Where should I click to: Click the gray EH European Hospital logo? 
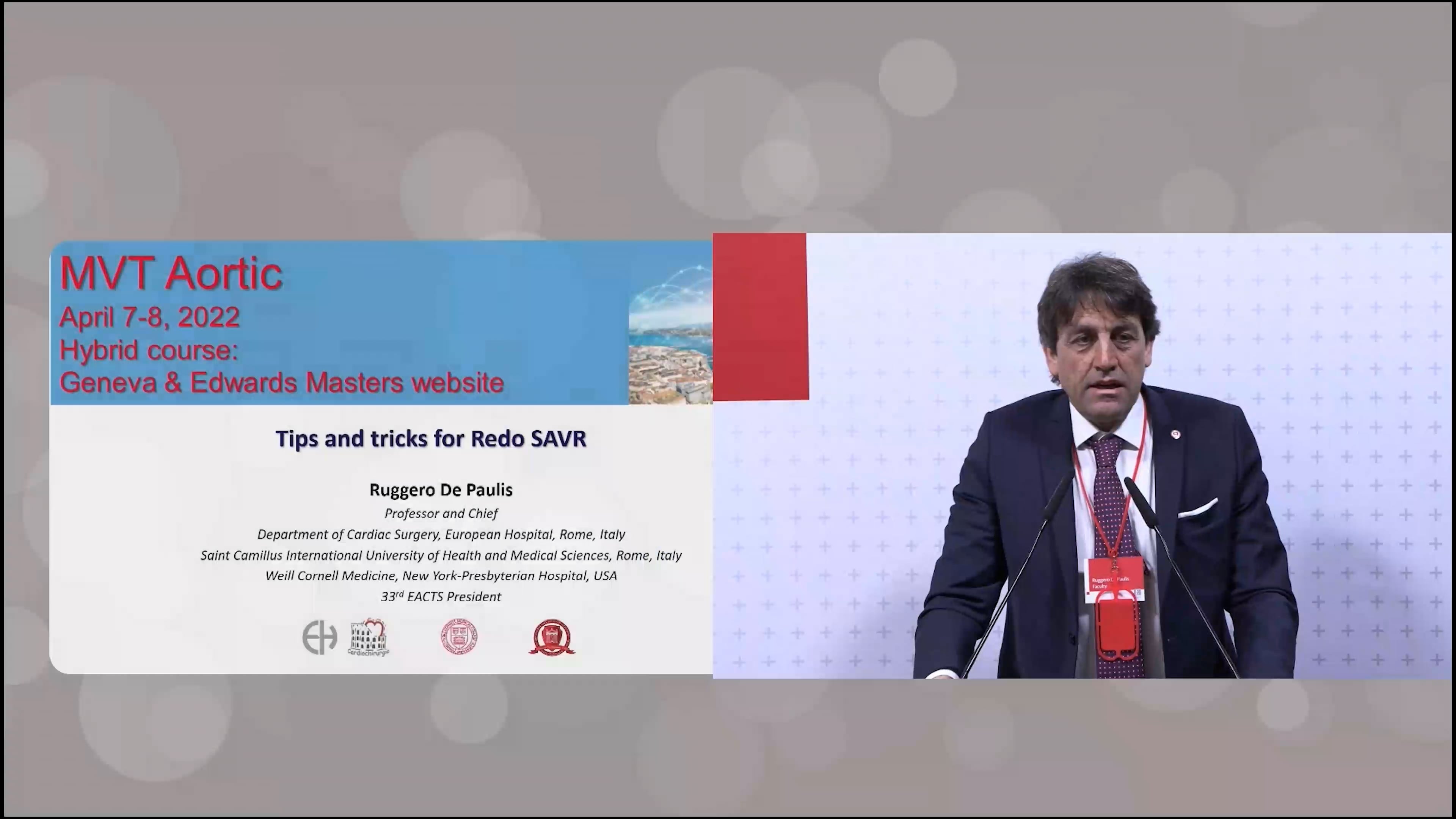click(319, 637)
